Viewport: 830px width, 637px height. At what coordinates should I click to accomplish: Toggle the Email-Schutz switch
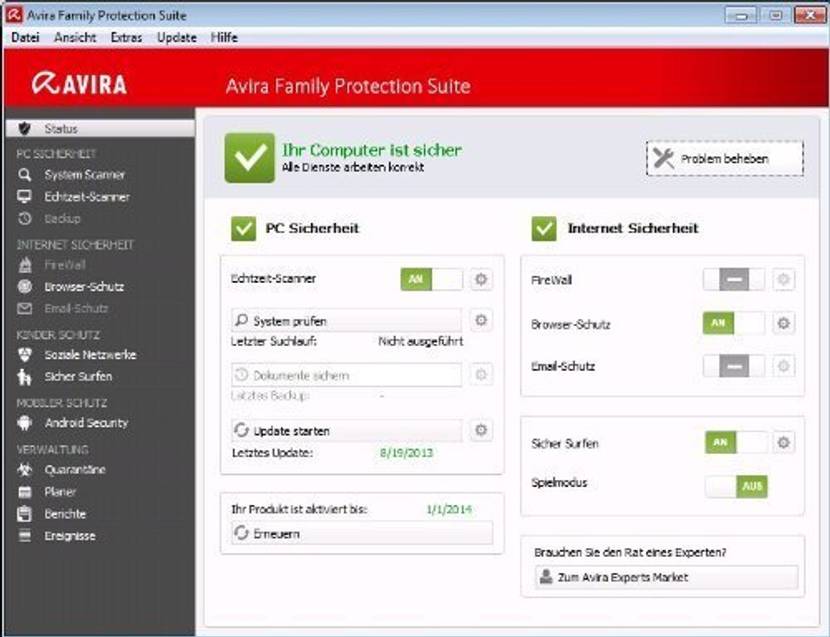(734, 366)
